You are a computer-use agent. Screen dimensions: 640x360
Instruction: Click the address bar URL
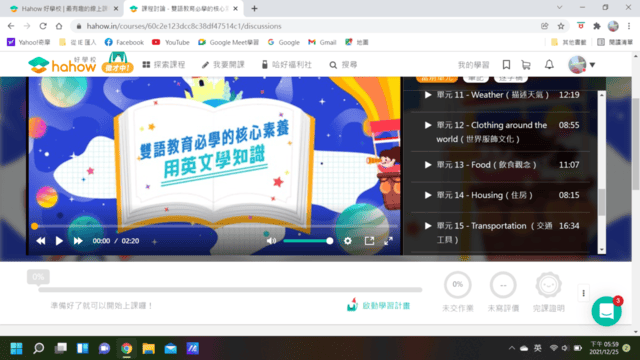[184, 26]
